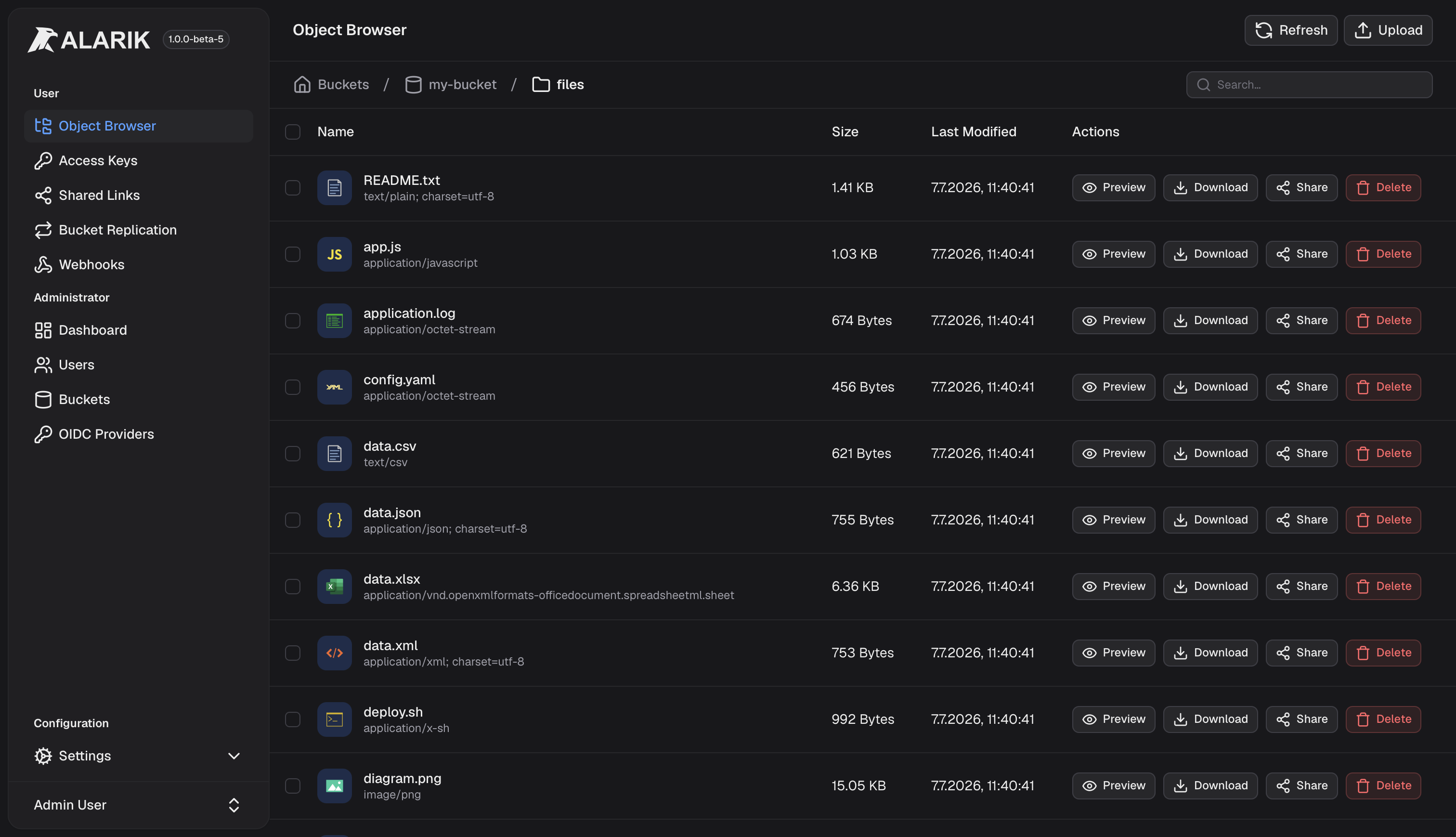Screen dimensions: 1456x837
Task: Click the Last Modified column header
Action: tap(974, 131)
